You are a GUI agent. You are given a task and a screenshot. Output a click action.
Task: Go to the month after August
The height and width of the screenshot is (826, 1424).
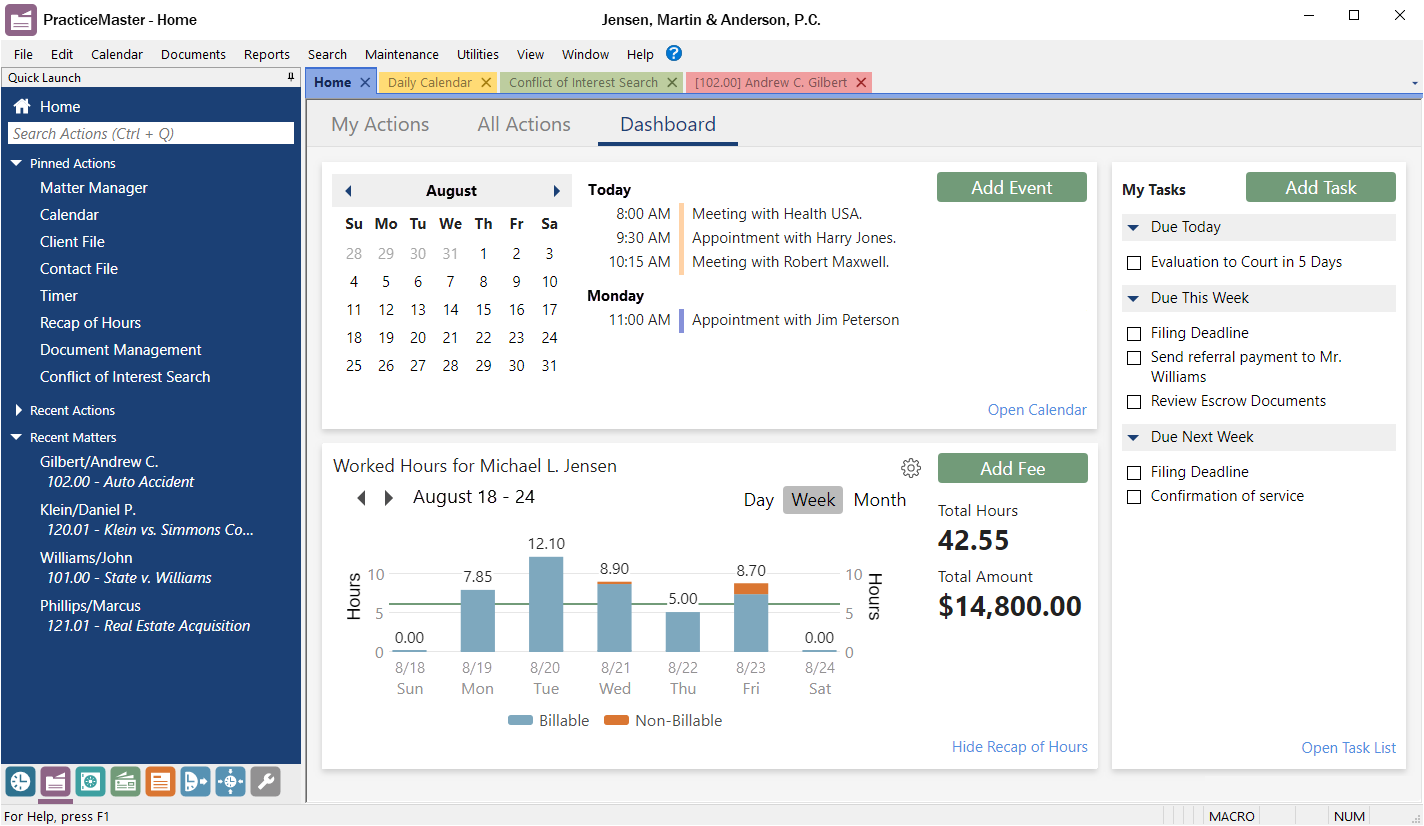tap(557, 191)
